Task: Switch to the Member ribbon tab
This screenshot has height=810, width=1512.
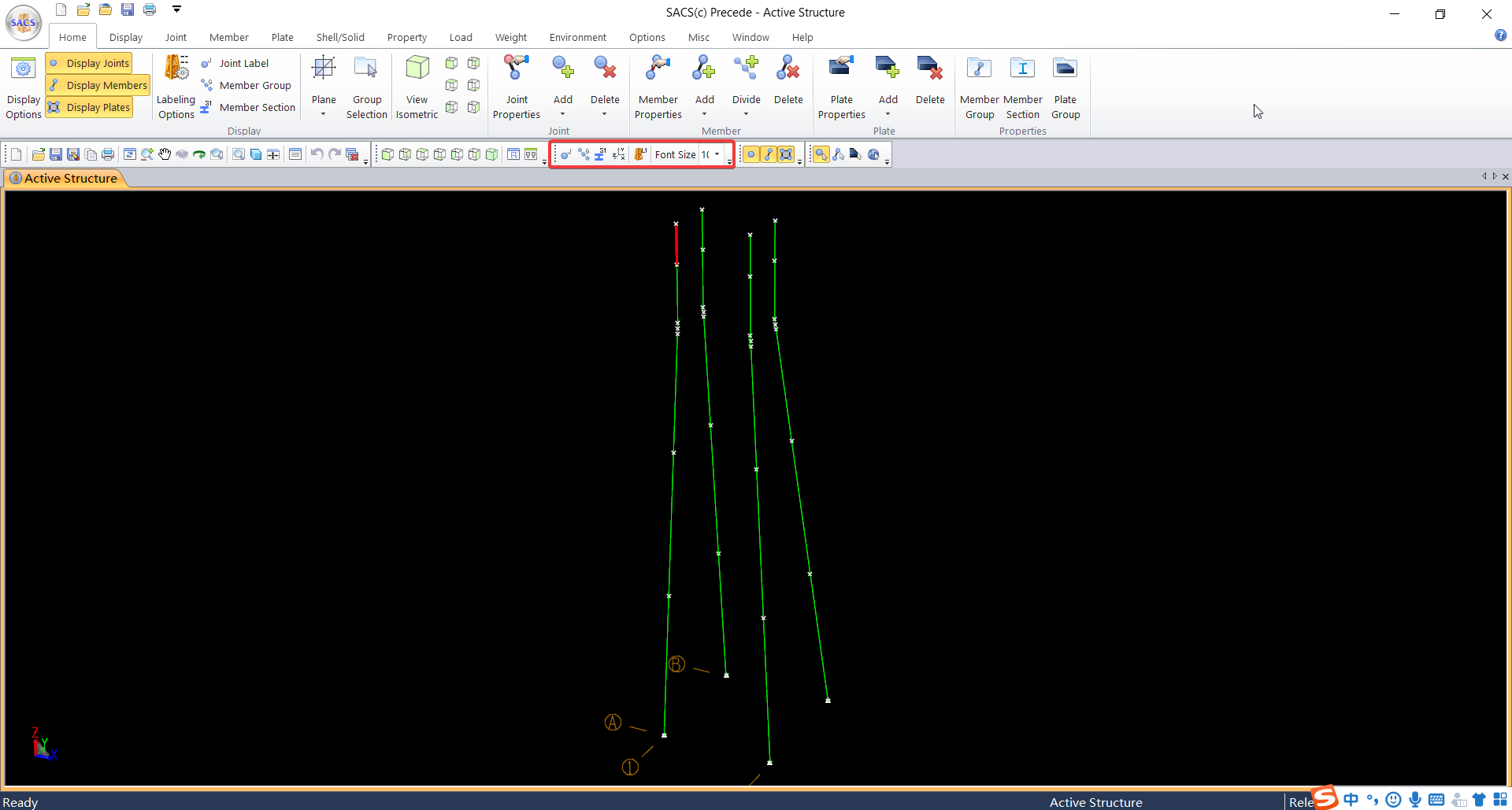Action: click(x=229, y=37)
